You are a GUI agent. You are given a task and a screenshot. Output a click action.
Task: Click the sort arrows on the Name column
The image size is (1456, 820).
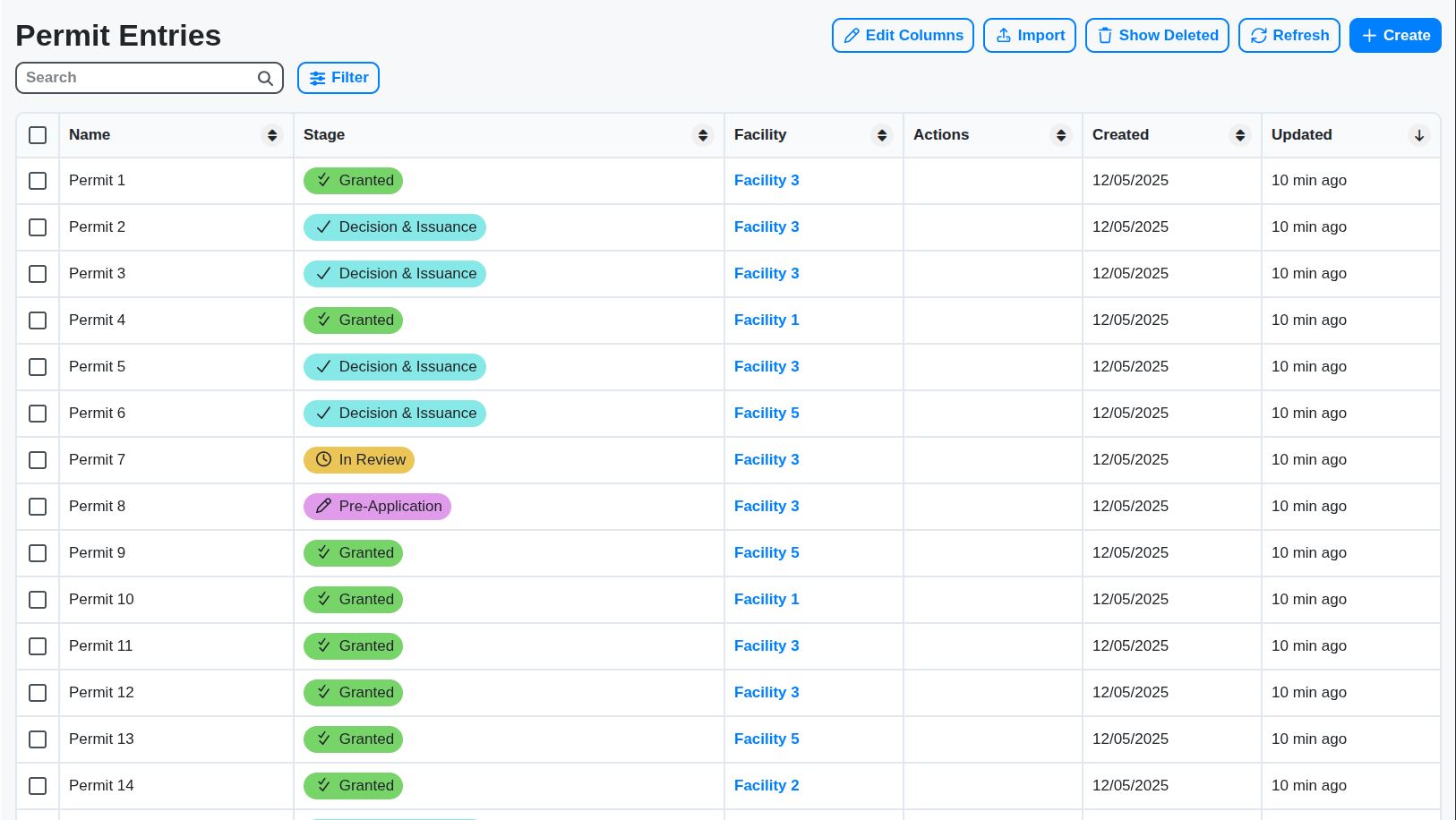click(272, 135)
